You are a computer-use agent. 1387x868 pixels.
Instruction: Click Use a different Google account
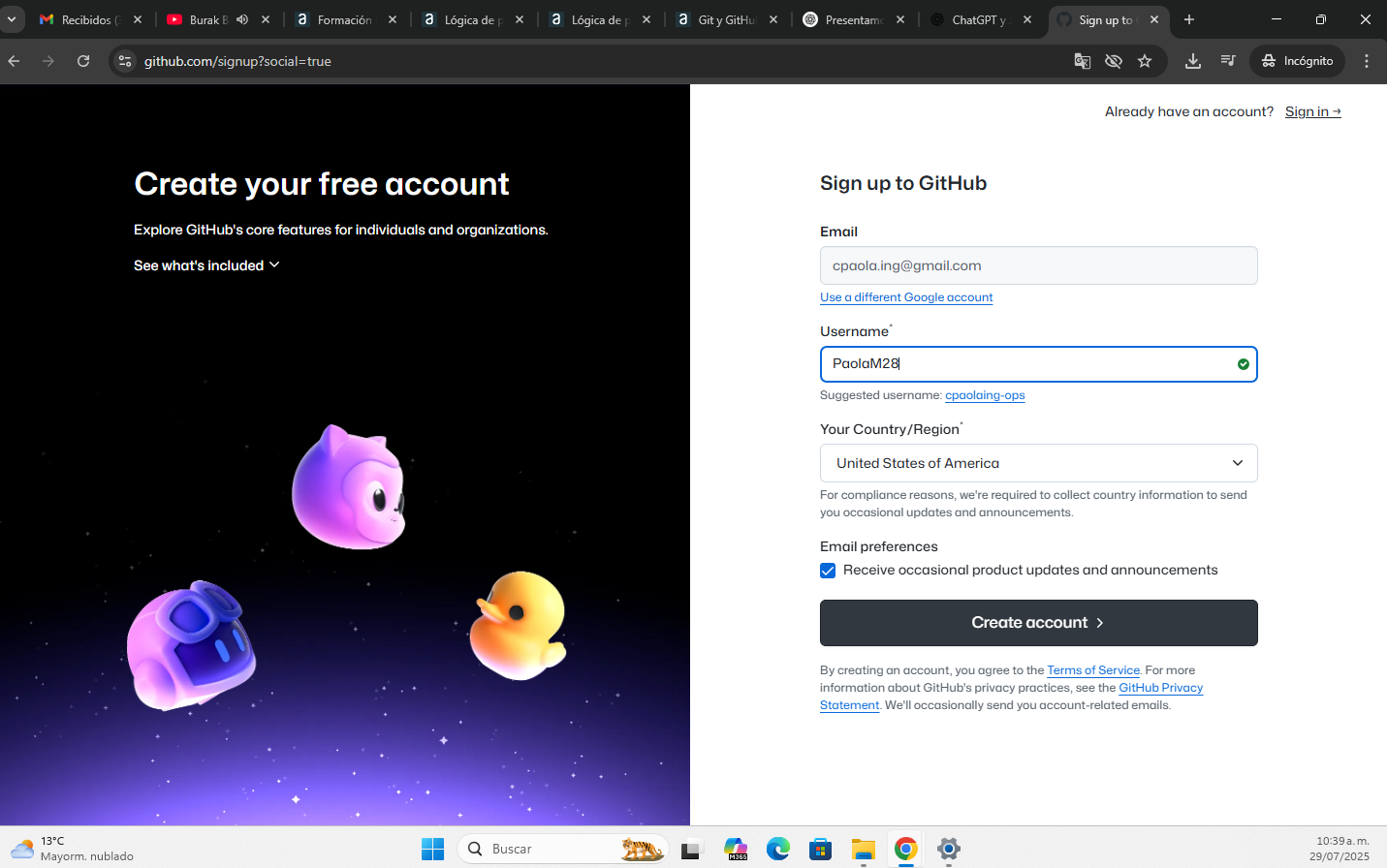coord(906,297)
